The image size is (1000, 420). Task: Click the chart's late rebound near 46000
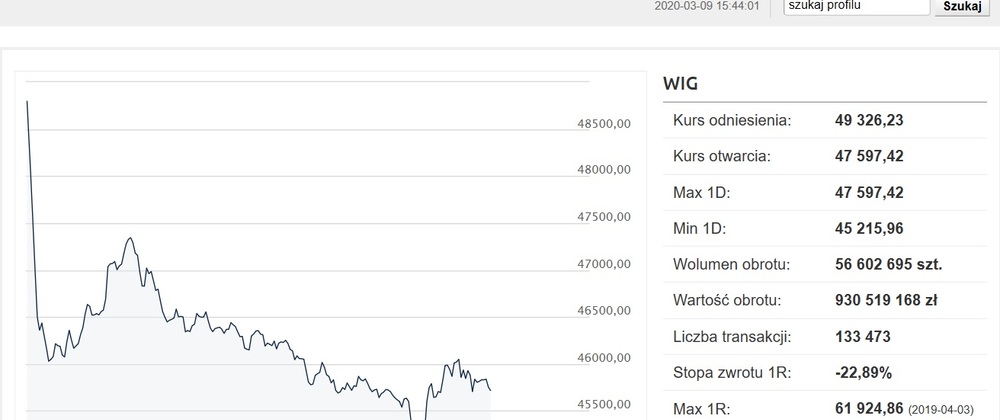point(457,361)
